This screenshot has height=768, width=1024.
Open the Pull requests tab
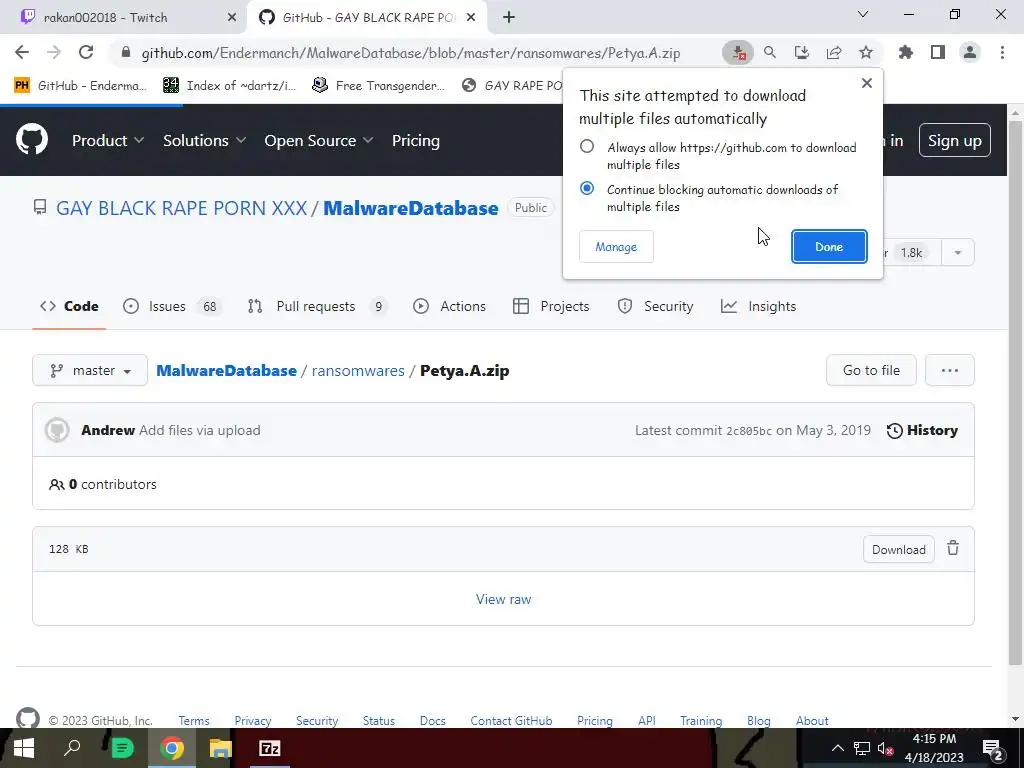(317, 306)
